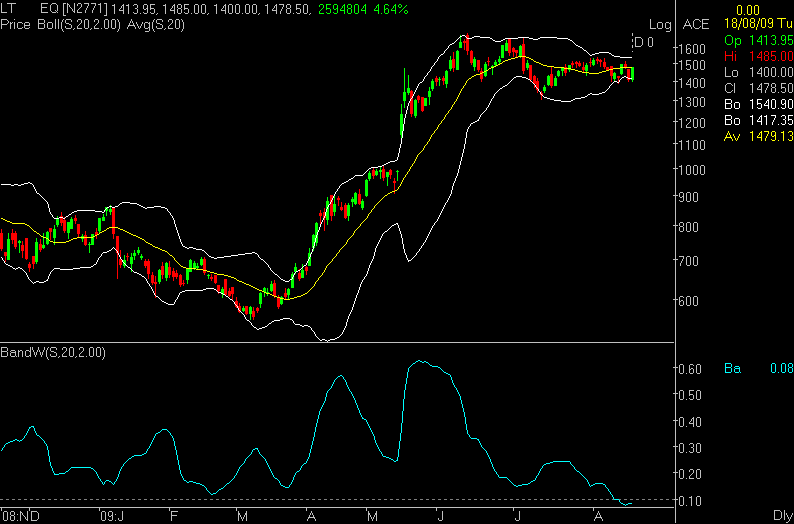This screenshot has height=524, width=794.
Task: Click the 0.20 bandwidth axis label
Action: tap(690, 474)
